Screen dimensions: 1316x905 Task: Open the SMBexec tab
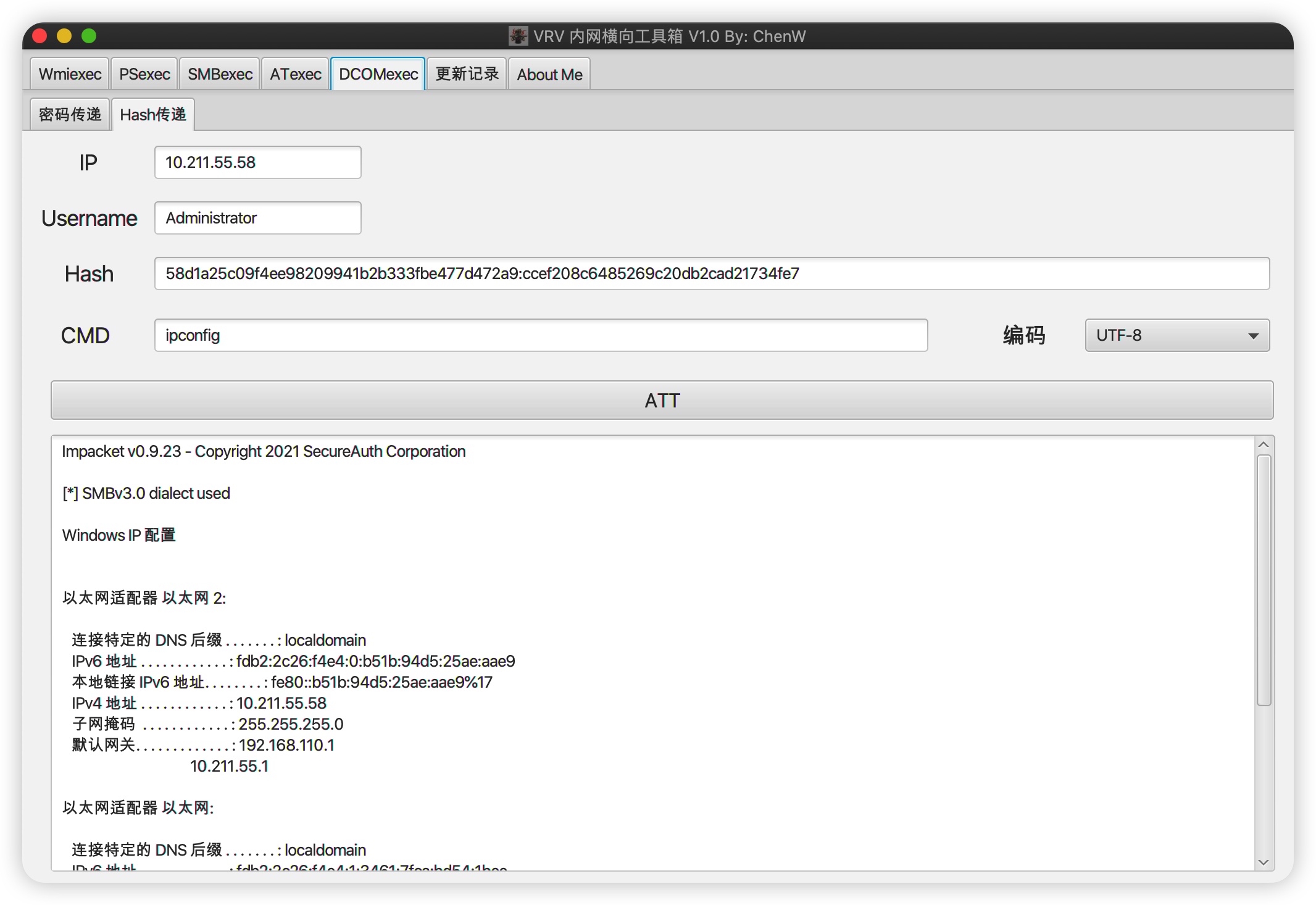220,74
